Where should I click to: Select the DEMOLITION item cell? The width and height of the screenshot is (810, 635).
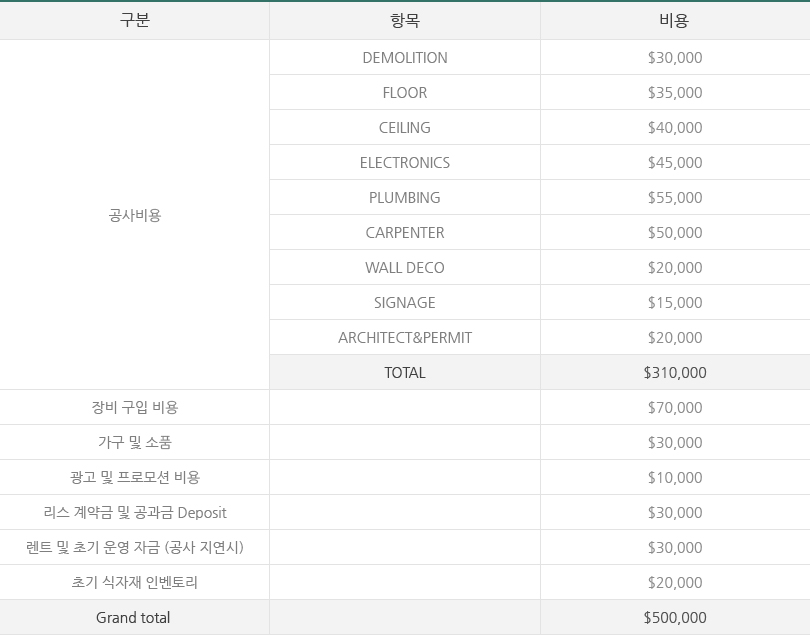click(x=405, y=57)
